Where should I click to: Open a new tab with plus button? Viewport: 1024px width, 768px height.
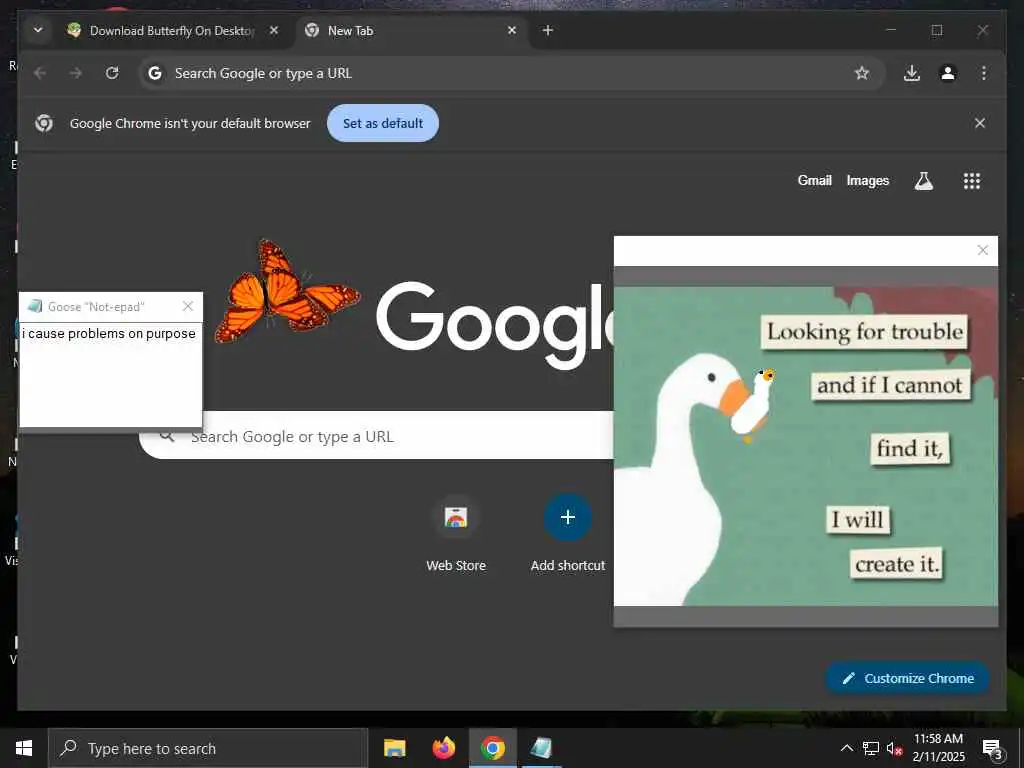(x=548, y=30)
